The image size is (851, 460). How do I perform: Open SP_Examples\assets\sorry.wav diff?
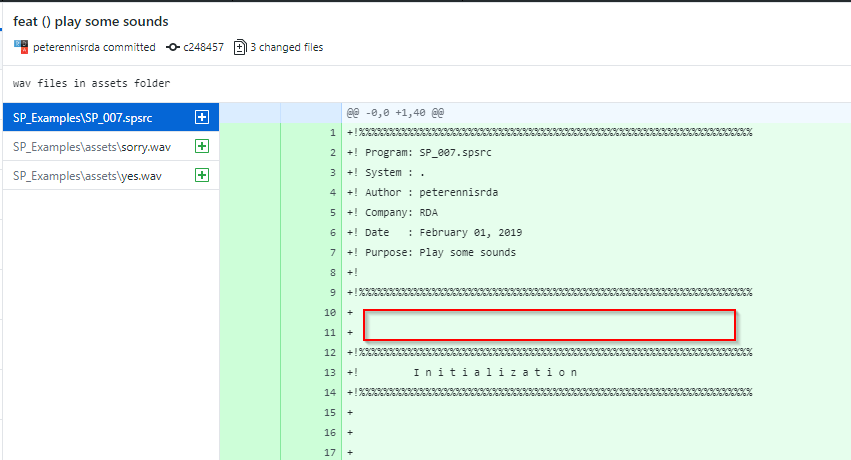(111, 146)
